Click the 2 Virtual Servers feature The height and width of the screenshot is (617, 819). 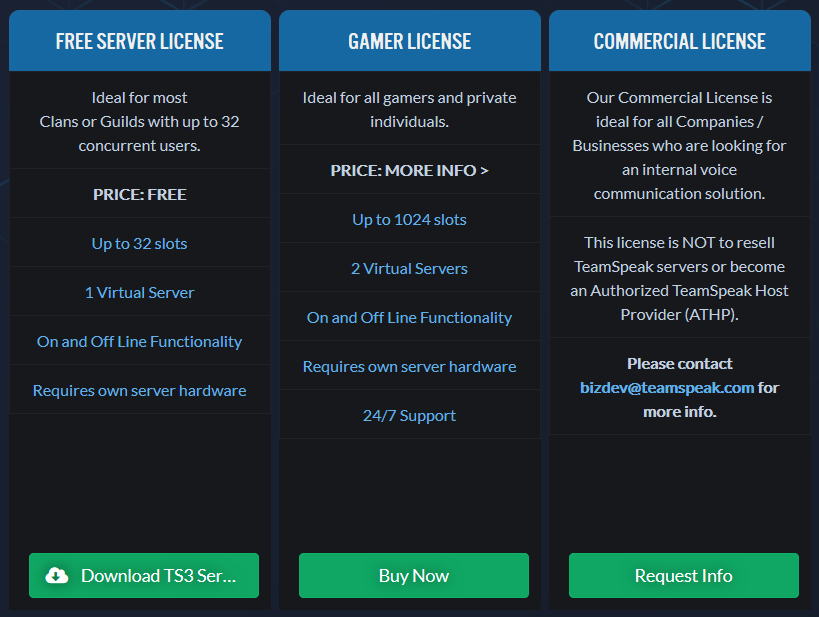pos(410,268)
